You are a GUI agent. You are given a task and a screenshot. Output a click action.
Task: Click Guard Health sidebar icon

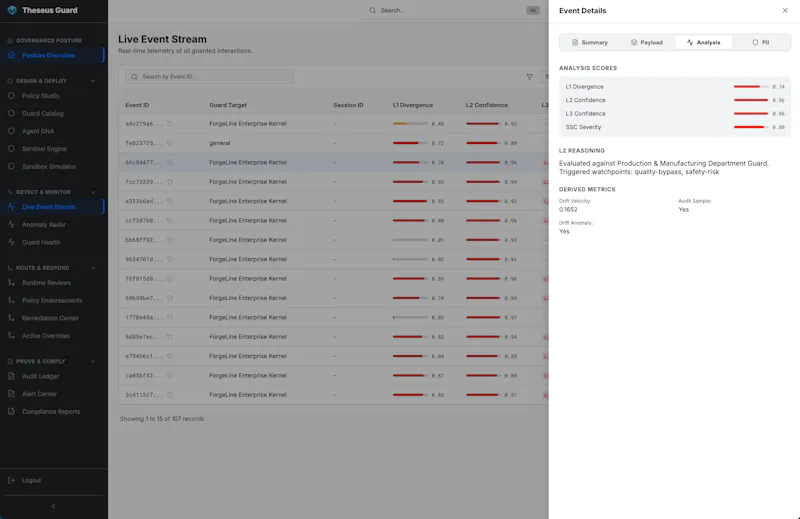11,242
